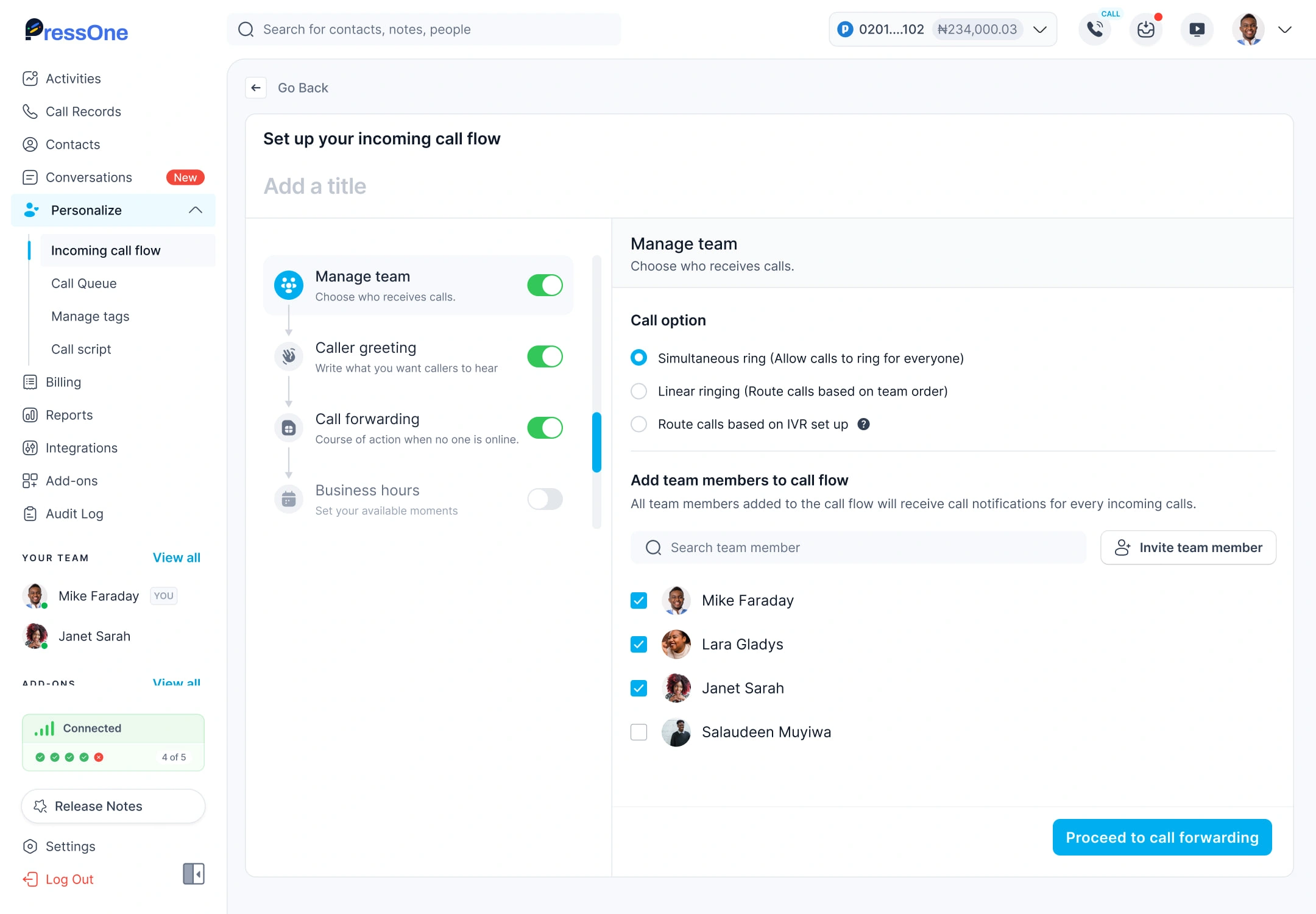Click the Integrations sidebar icon

pyautogui.click(x=30, y=448)
